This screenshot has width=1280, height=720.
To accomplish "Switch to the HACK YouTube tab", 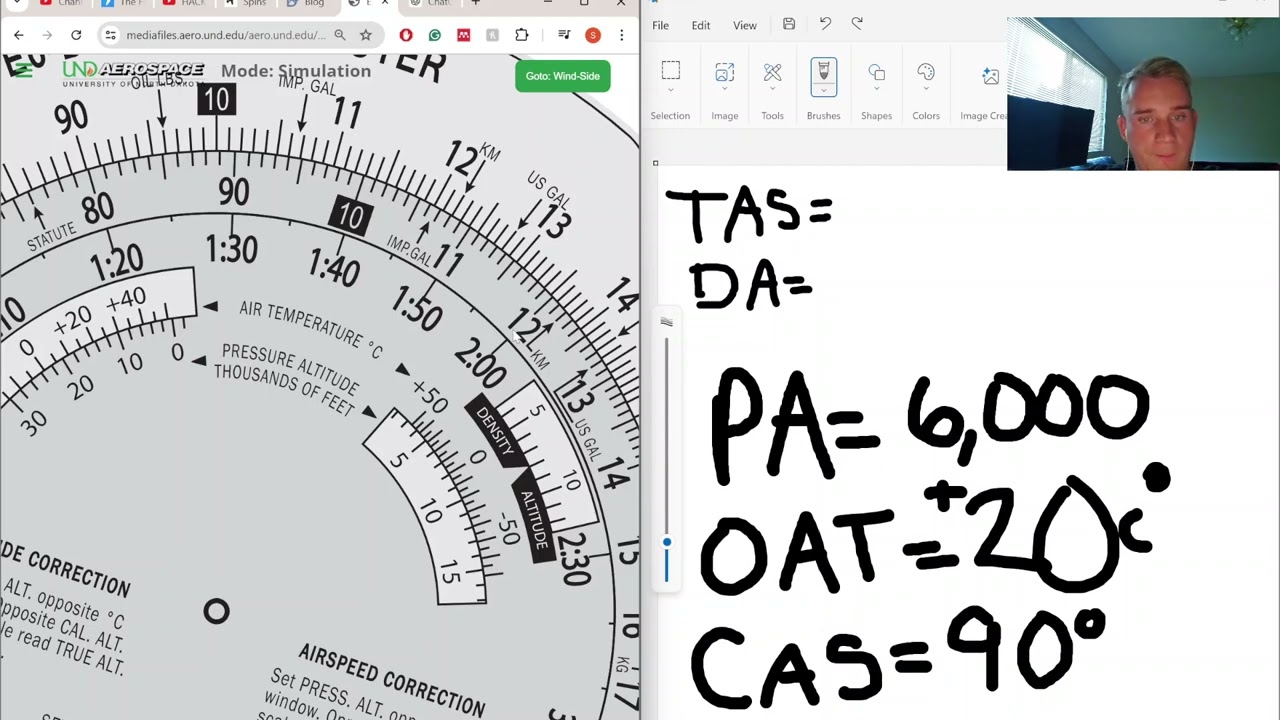I will [184, 3].
